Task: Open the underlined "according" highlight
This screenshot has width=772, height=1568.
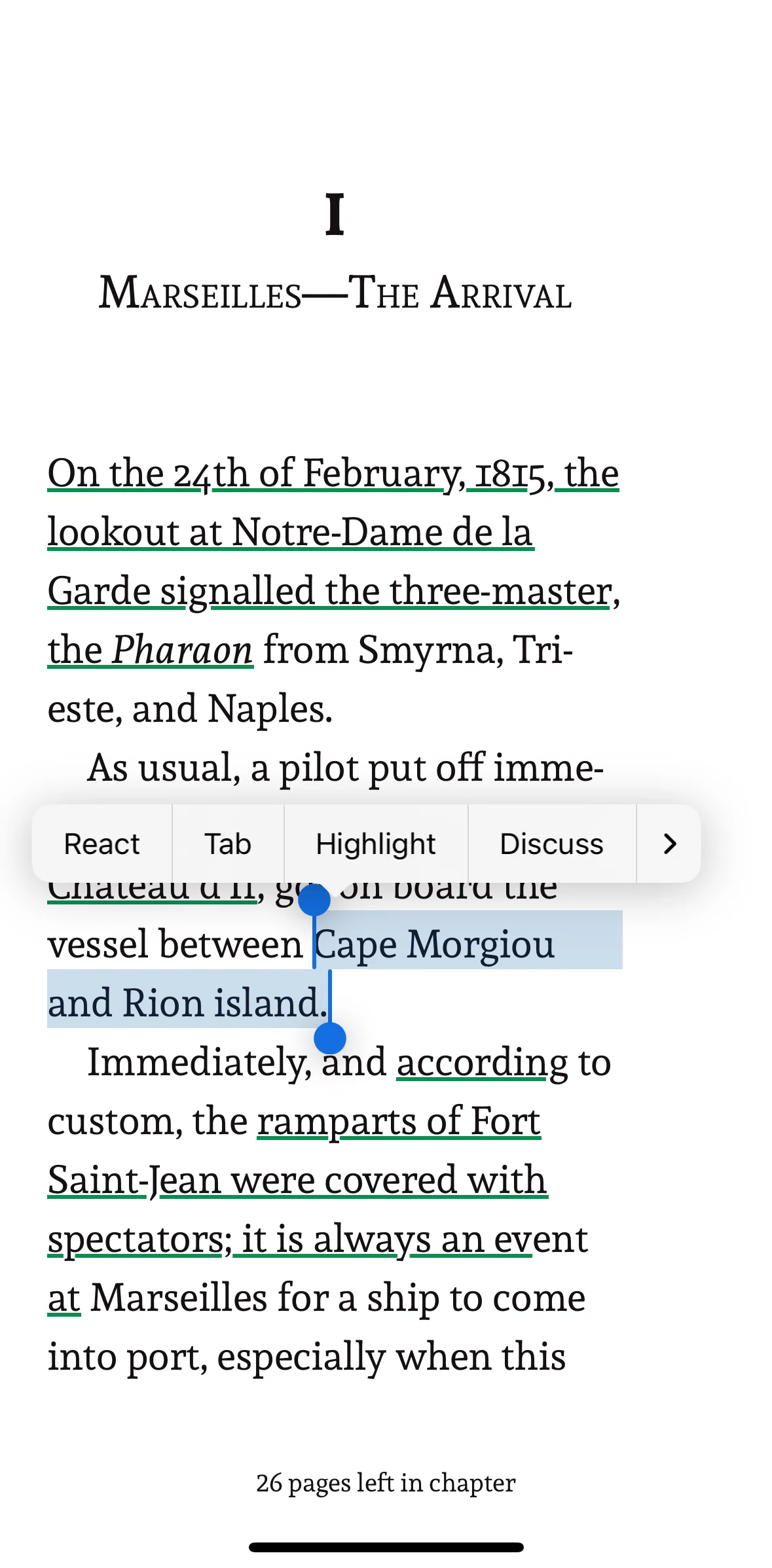Action: pos(482,1062)
